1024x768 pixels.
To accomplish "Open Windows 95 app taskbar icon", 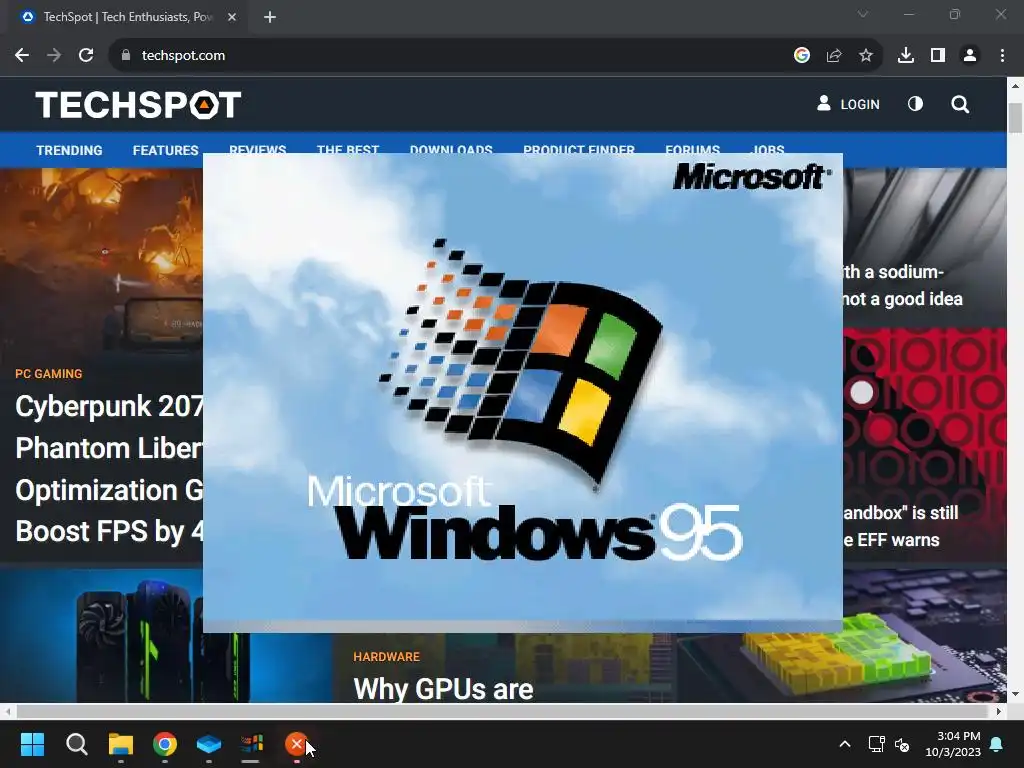I will (x=252, y=744).
